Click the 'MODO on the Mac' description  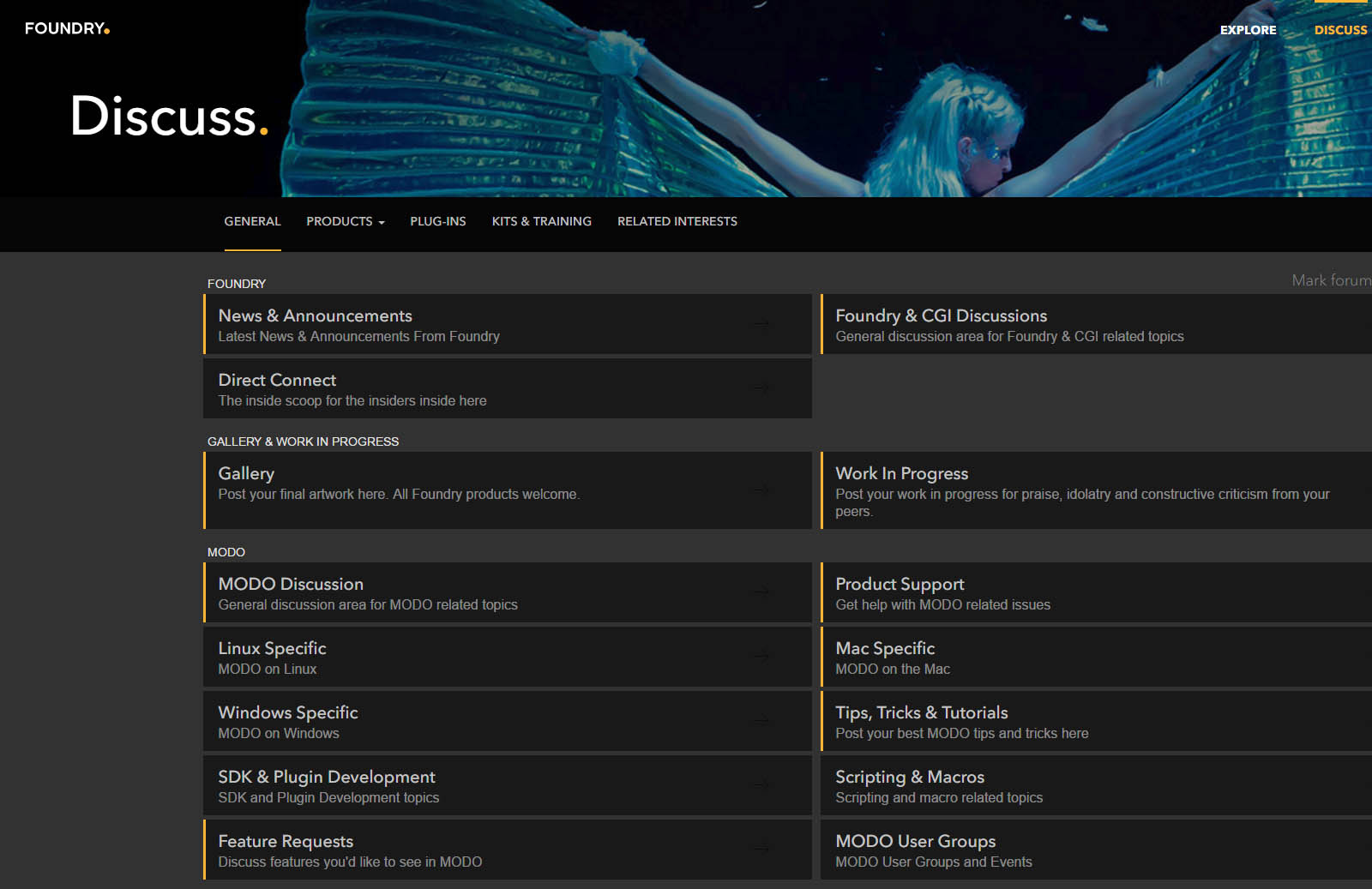(893, 669)
